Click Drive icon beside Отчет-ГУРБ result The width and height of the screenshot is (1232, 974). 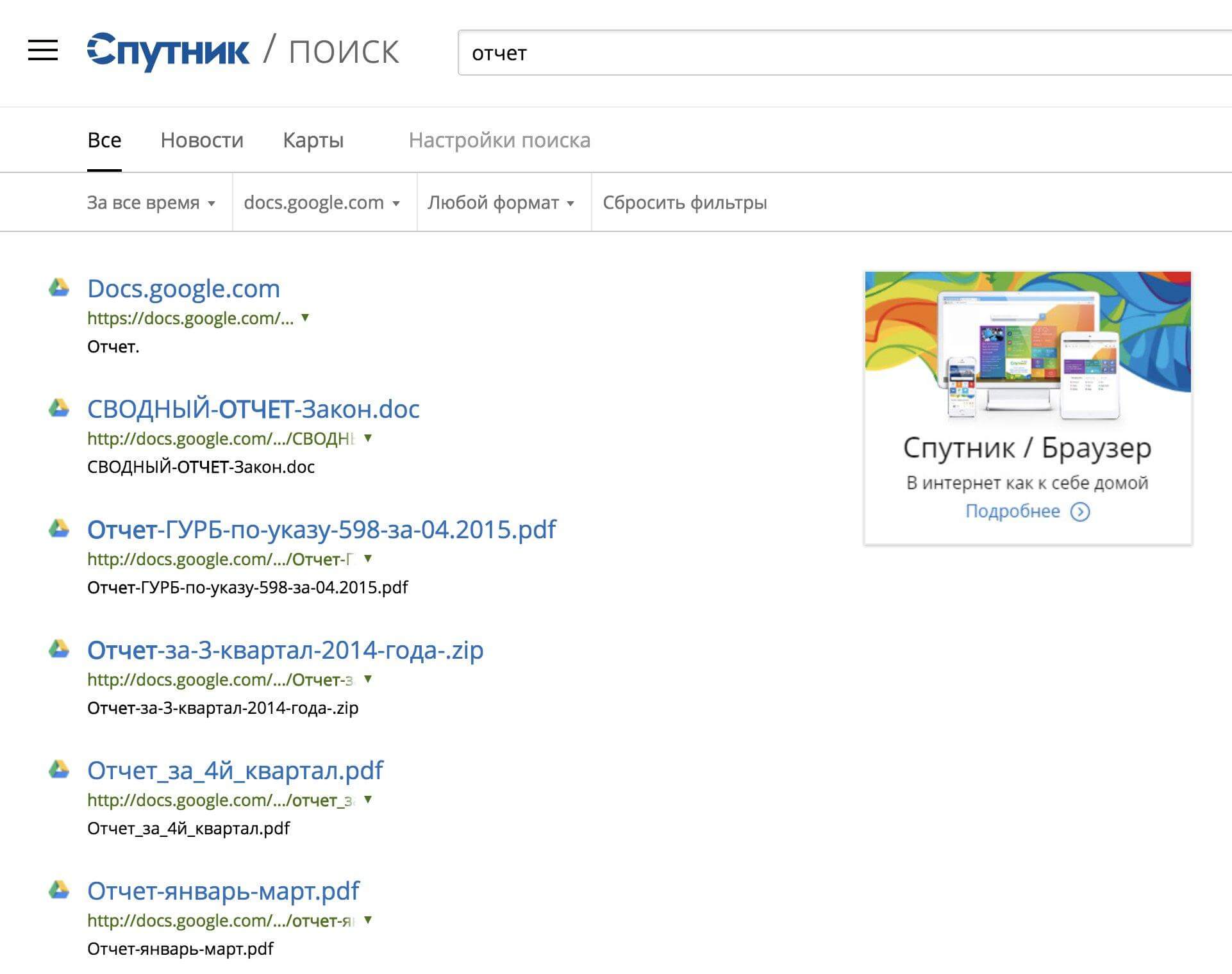tap(59, 528)
